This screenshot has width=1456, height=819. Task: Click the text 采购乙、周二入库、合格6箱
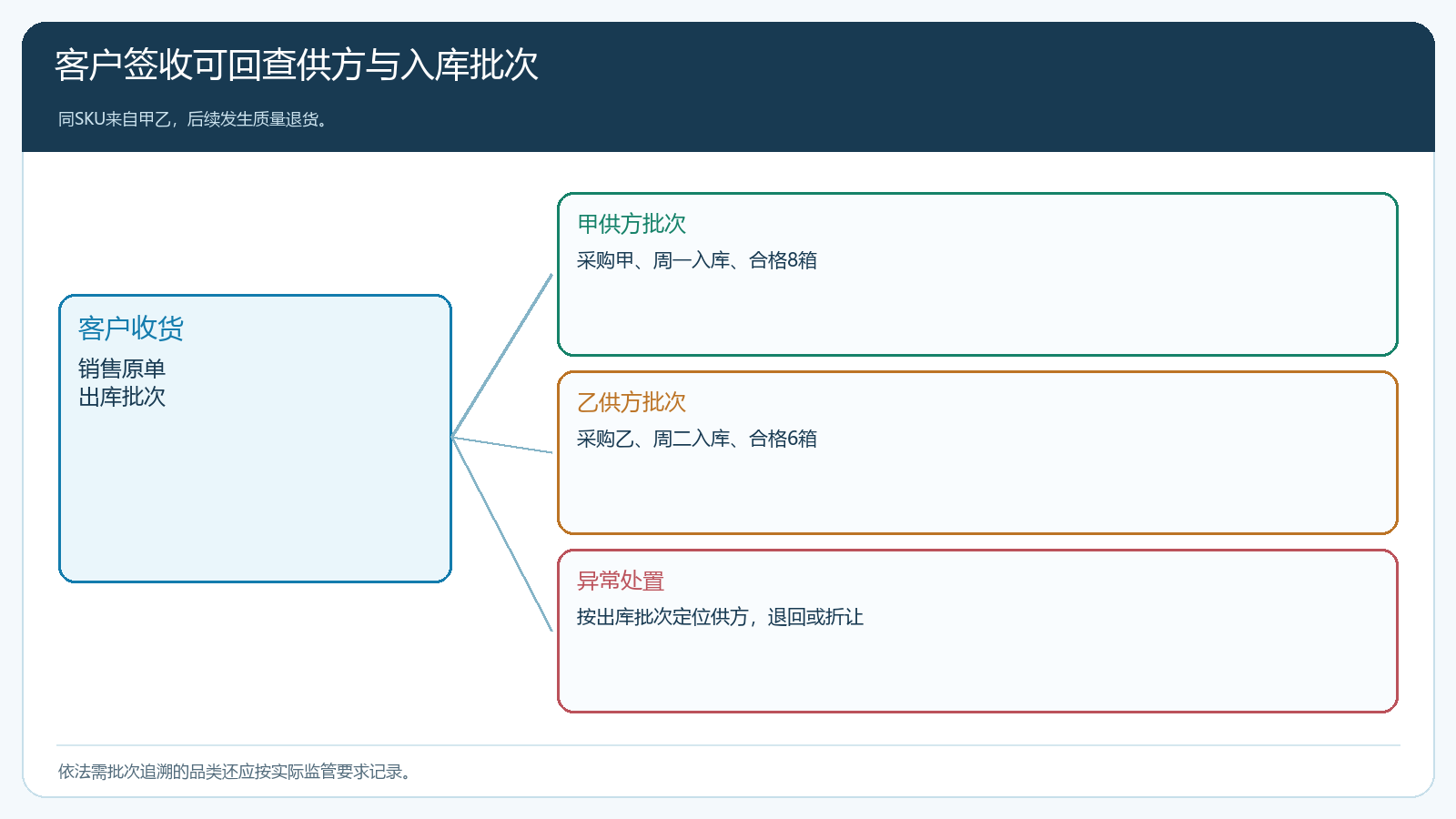tap(697, 439)
